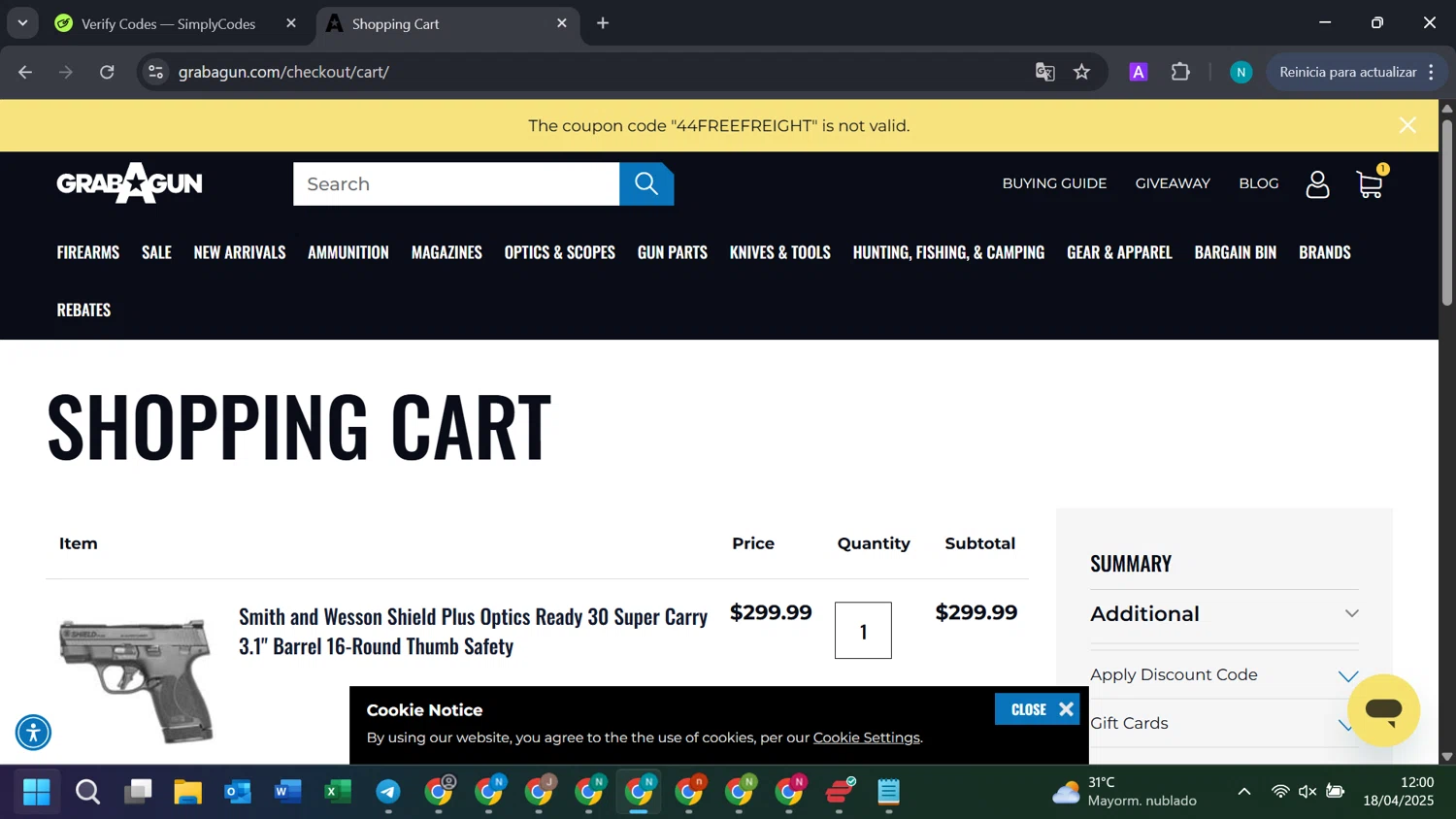
Task: Go to BUYING GUIDE link
Action: 1054,183
